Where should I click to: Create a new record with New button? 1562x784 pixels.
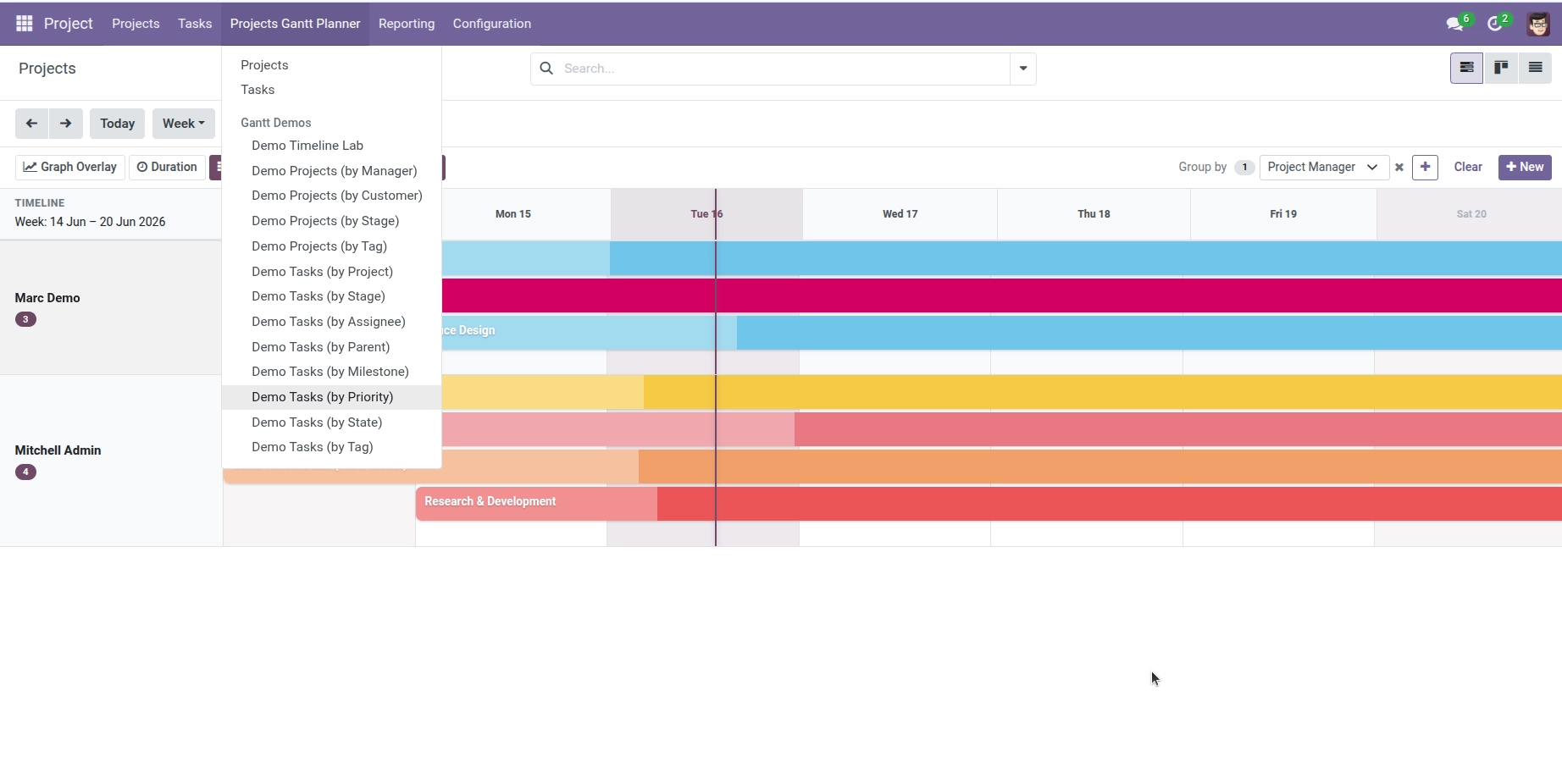pos(1525,167)
